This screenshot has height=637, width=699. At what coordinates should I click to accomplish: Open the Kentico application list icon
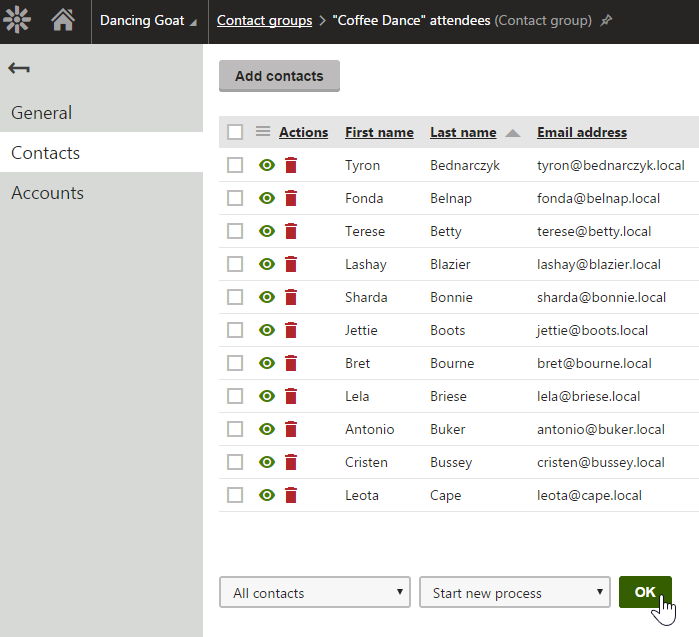click(17, 20)
